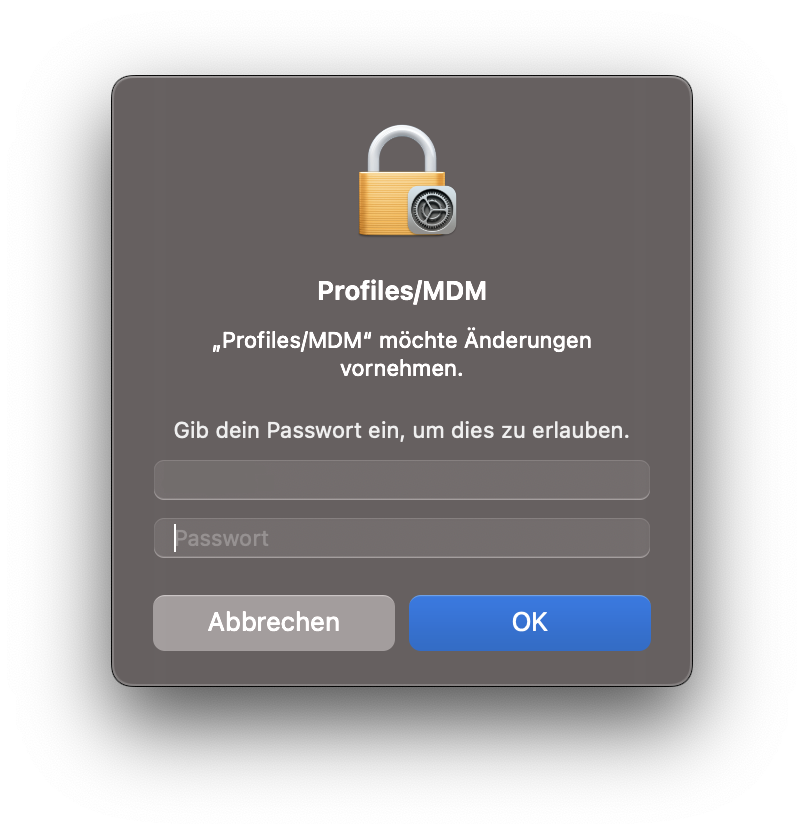Dismiss the dialog using Abbrechen
The height and width of the screenshot is (834, 804).
coord(273,622)
